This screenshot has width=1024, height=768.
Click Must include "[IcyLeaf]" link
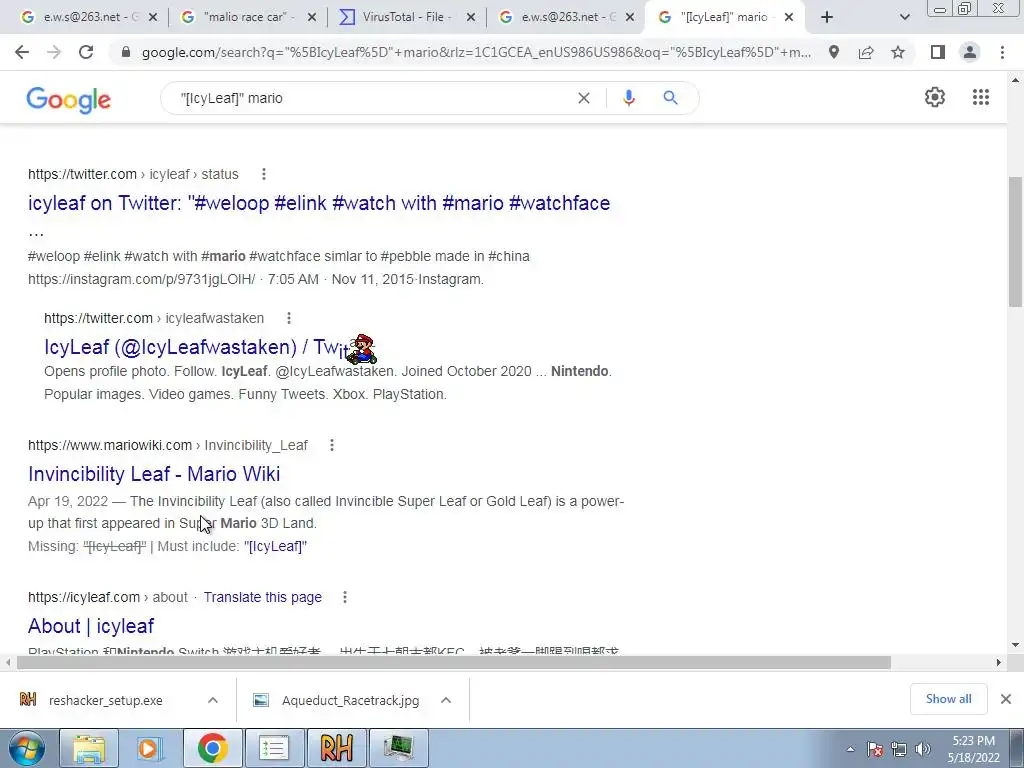point(275,546)
